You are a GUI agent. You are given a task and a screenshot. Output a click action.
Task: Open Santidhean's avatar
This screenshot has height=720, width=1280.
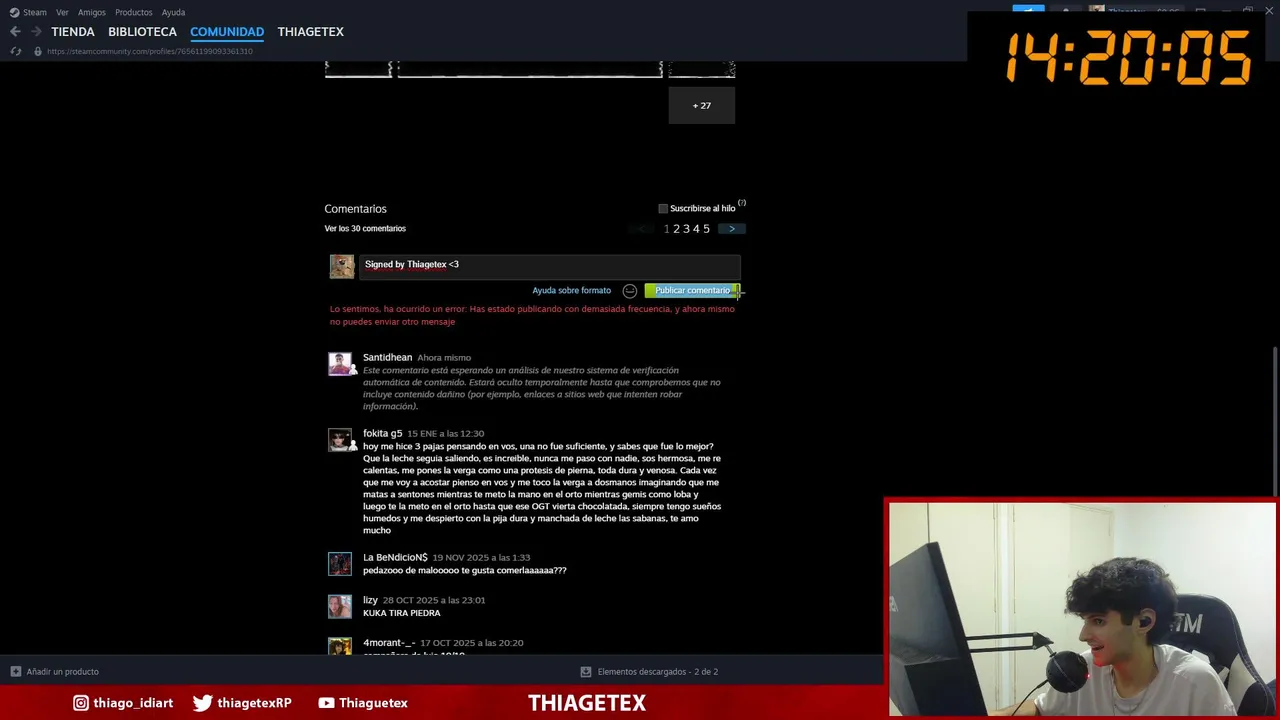pos(341,364)
